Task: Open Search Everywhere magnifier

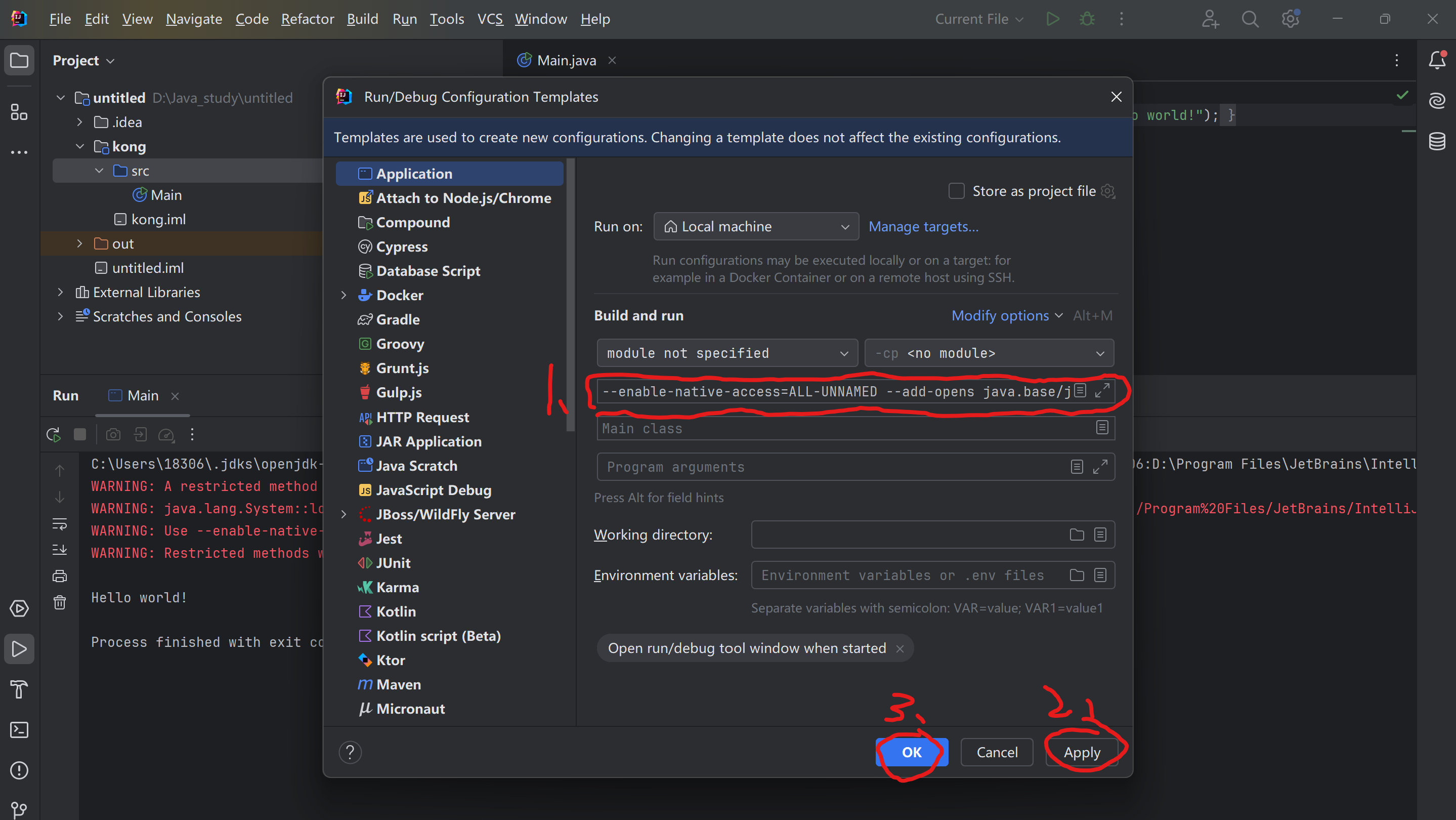Action: click(x=1250, y=19)
